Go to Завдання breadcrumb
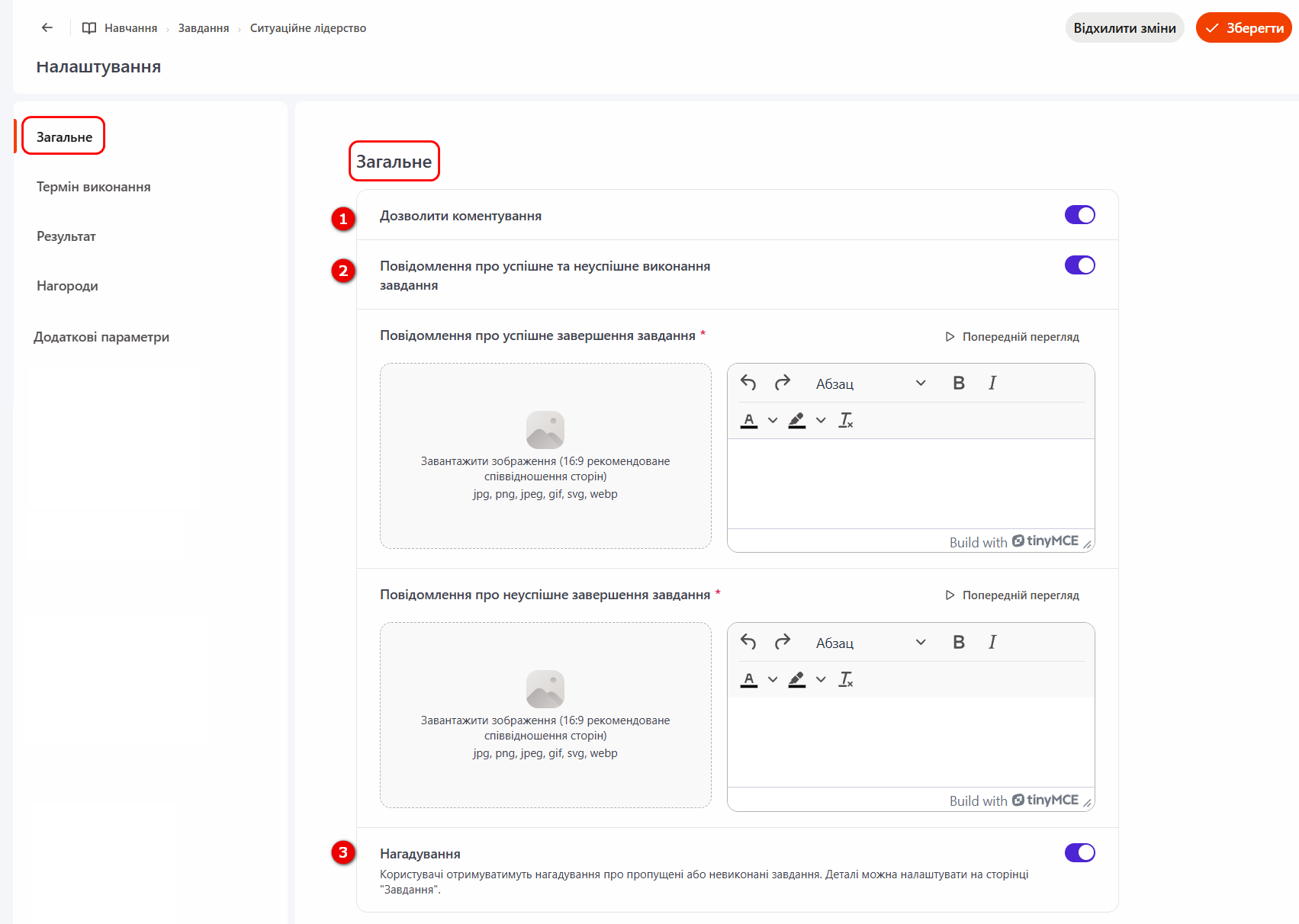The height and width of the screenshot is (924, 1299). pos(204,28)
